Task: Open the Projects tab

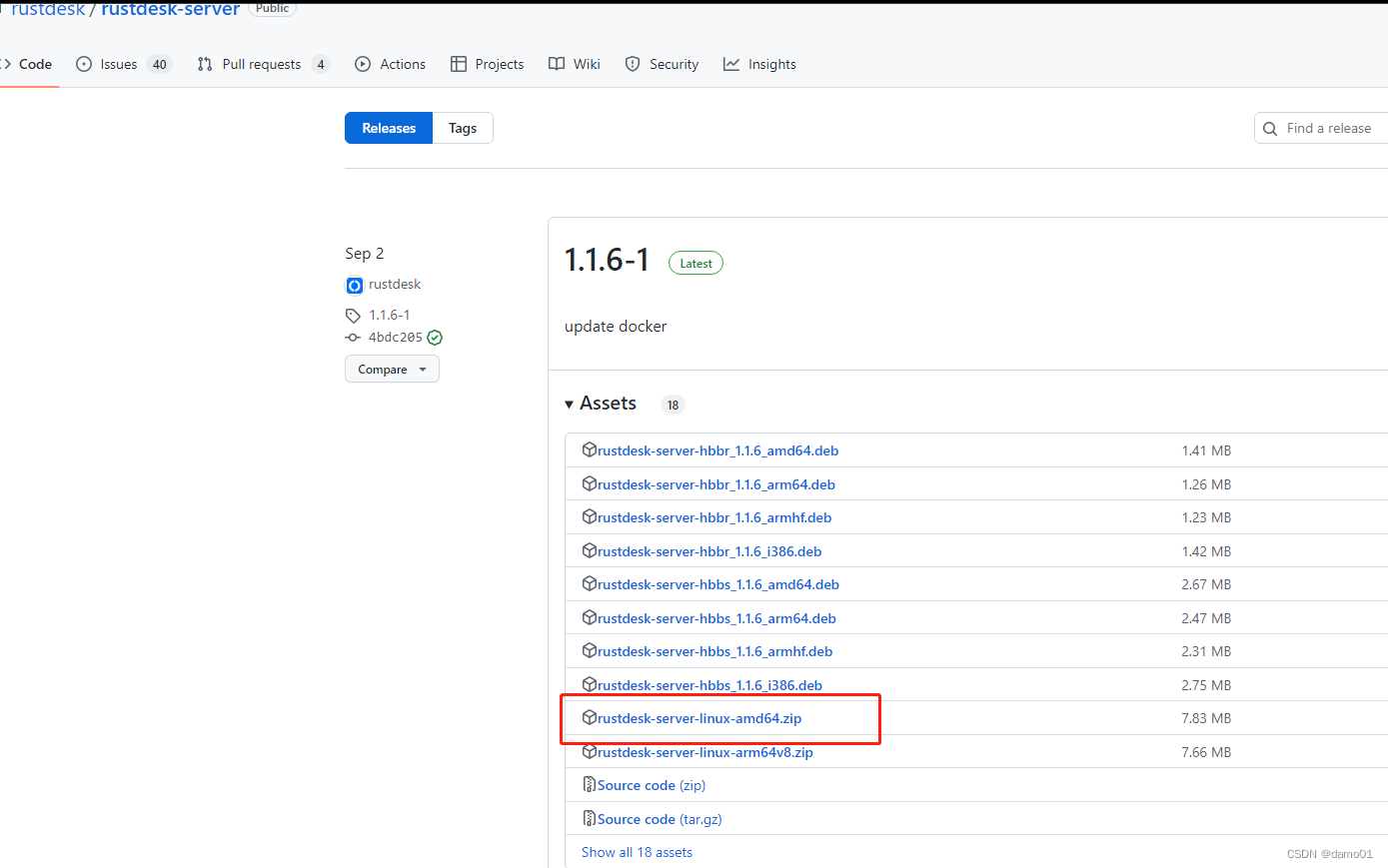Action: click(487, 64)
